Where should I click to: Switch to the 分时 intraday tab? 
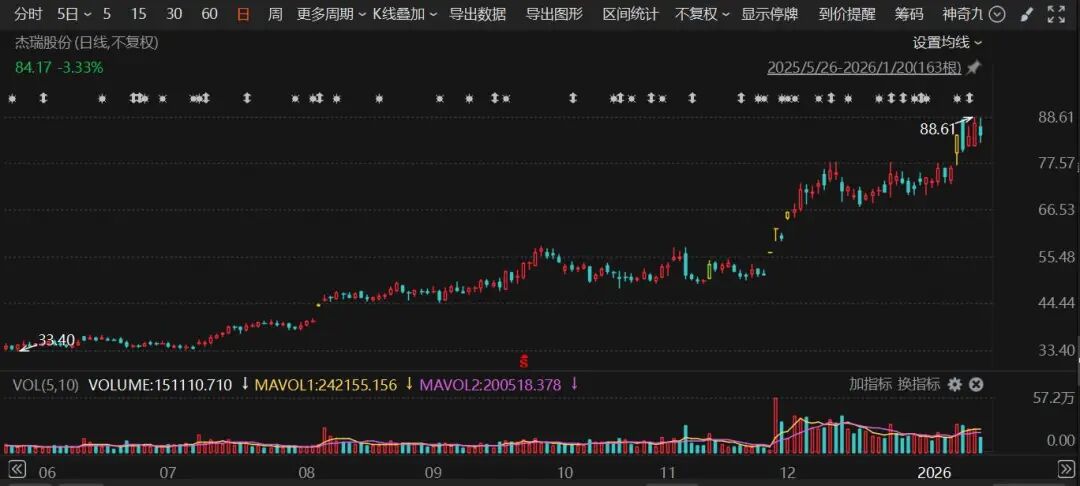click(x=29, y=14)
